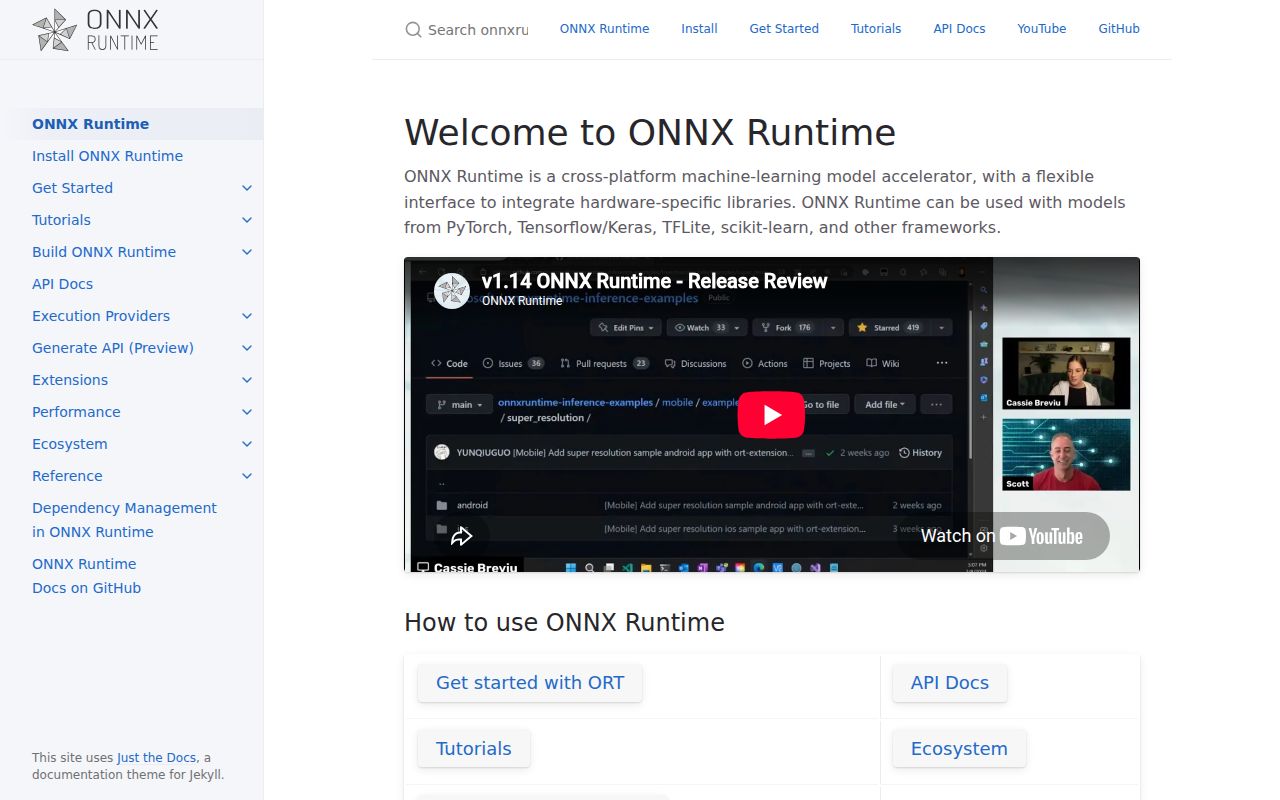This screenshot has height=800, width=1280.
Task: Open Tutorials in the top navigation
Action: pos(876,29)
